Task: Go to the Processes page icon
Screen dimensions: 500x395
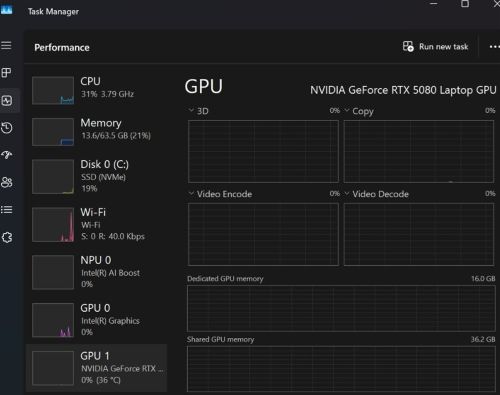Action: [x=6, y=73]
